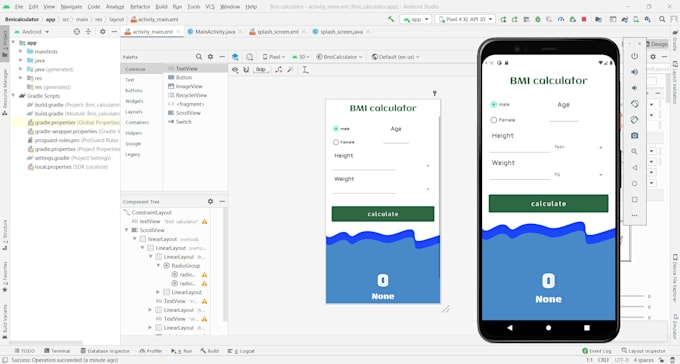
Task: Open Database Inspector tool window
Action: (105, 351)
